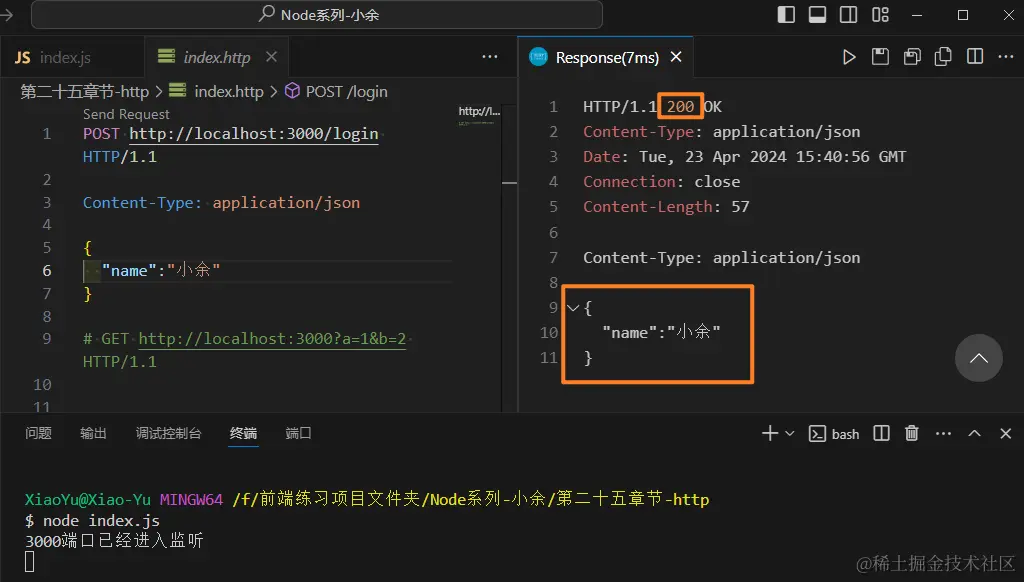The height and width of the screenshot is (582, 1024).
Task: Click breadcrumb folder 第二十五章节-http
Action: pos(85,91)
